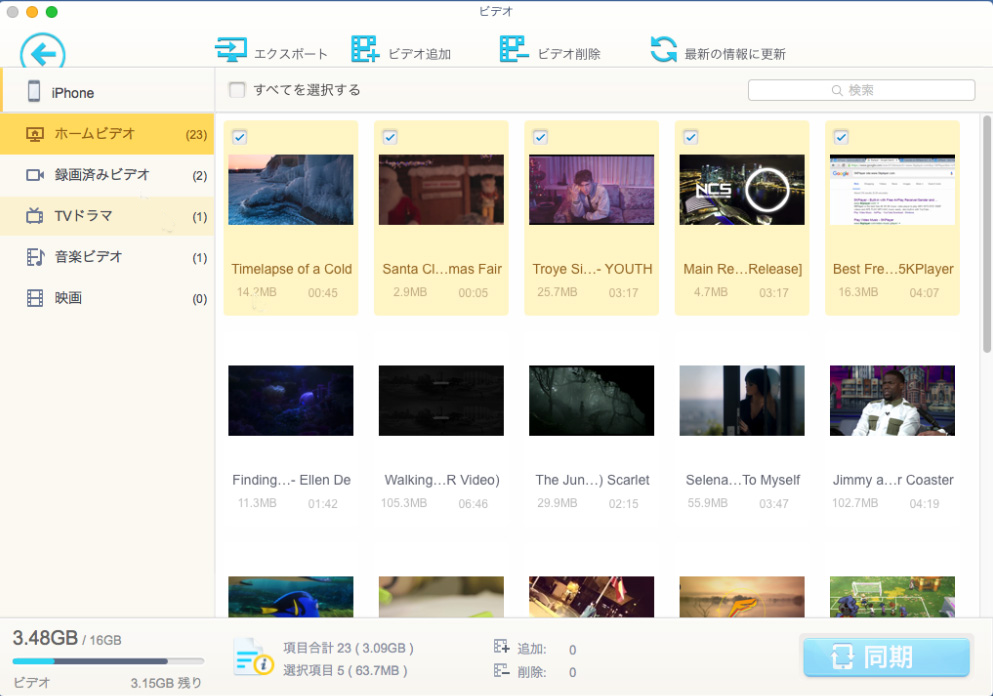Select the Finding...- Ellen De thumbnail
Image resolution: width=993 pixels, height=696 pixels.
point(291,400)
